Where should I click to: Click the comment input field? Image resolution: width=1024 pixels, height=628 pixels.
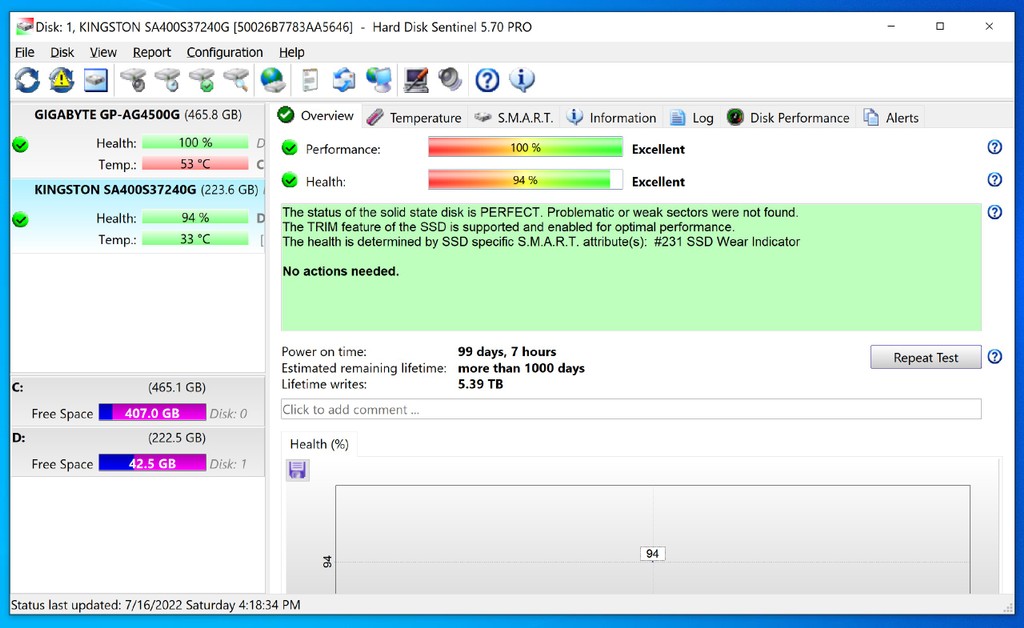click(631, 409)
